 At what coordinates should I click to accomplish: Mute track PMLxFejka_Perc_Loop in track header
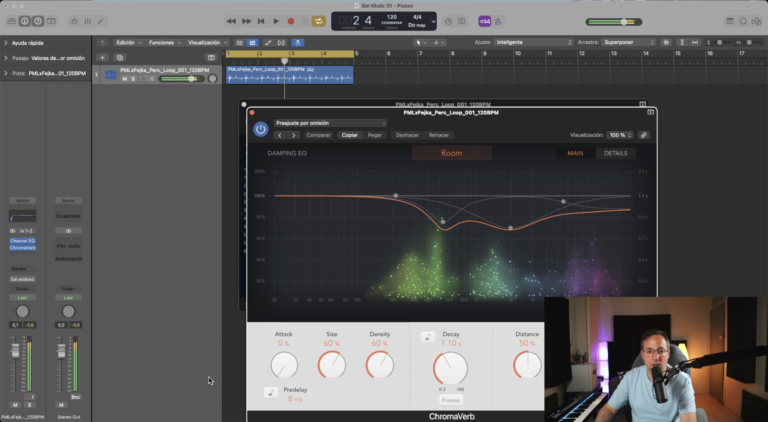(124, 79)
